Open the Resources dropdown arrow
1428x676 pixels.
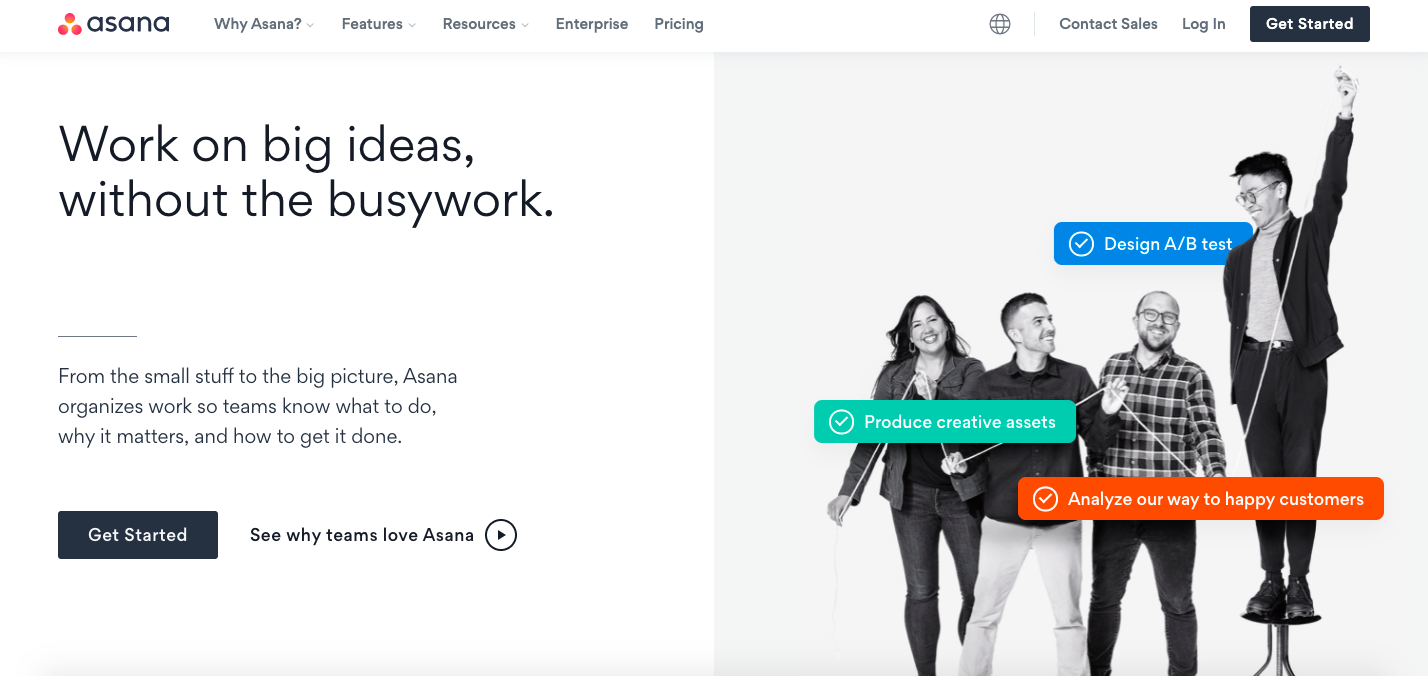point(525,25)
